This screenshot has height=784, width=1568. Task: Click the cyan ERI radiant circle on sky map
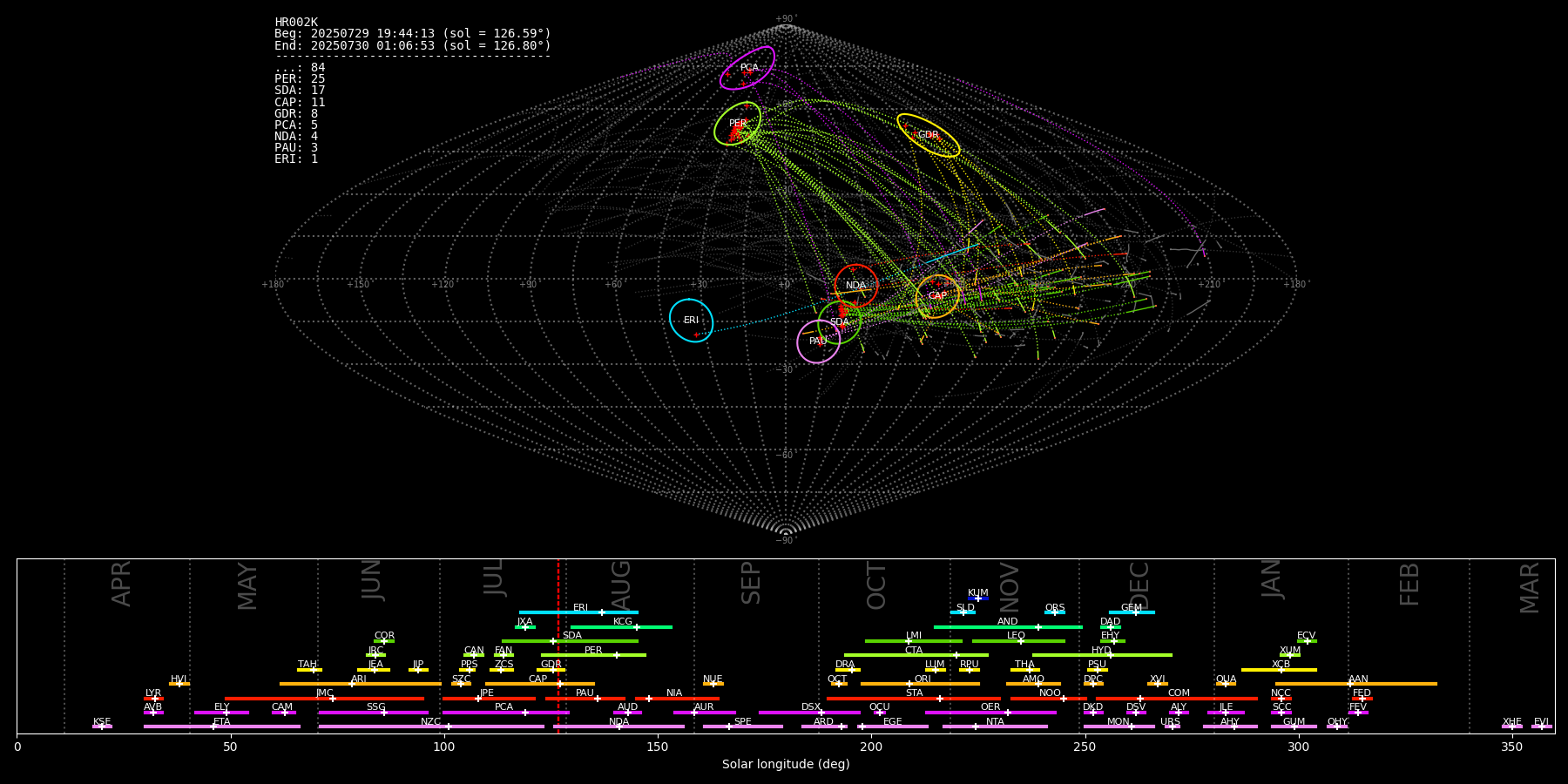click(x=691, y=321)
